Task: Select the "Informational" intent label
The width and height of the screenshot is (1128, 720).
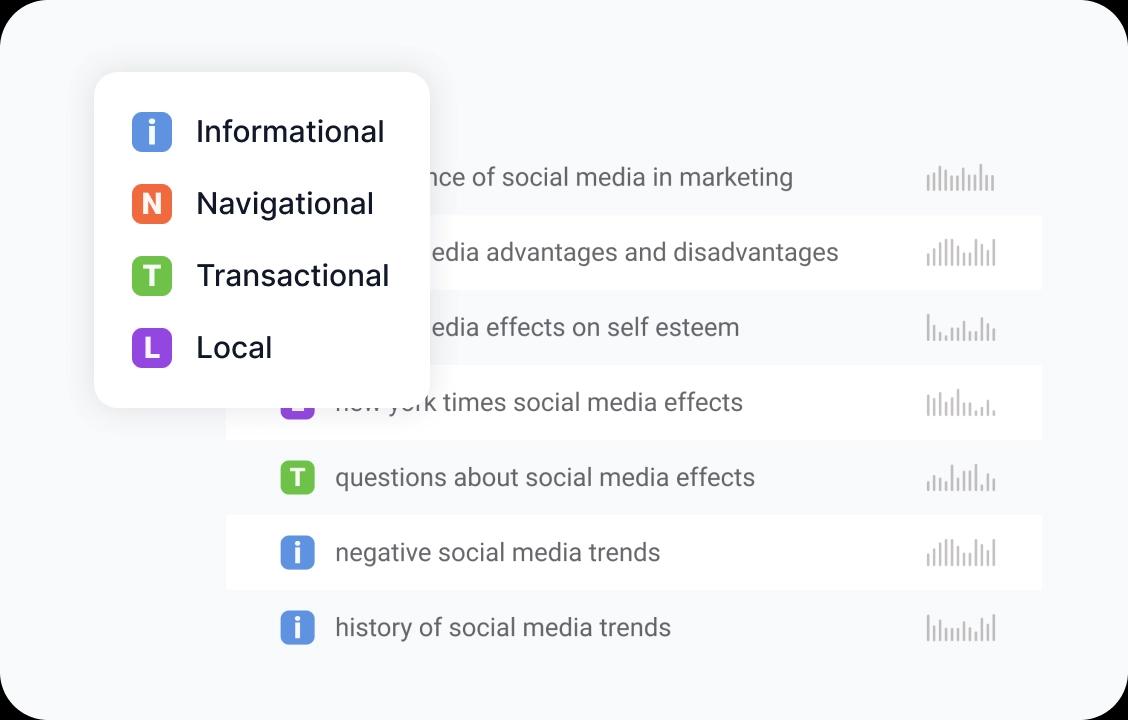Action: pyautogui.click(x=290, y=132)
